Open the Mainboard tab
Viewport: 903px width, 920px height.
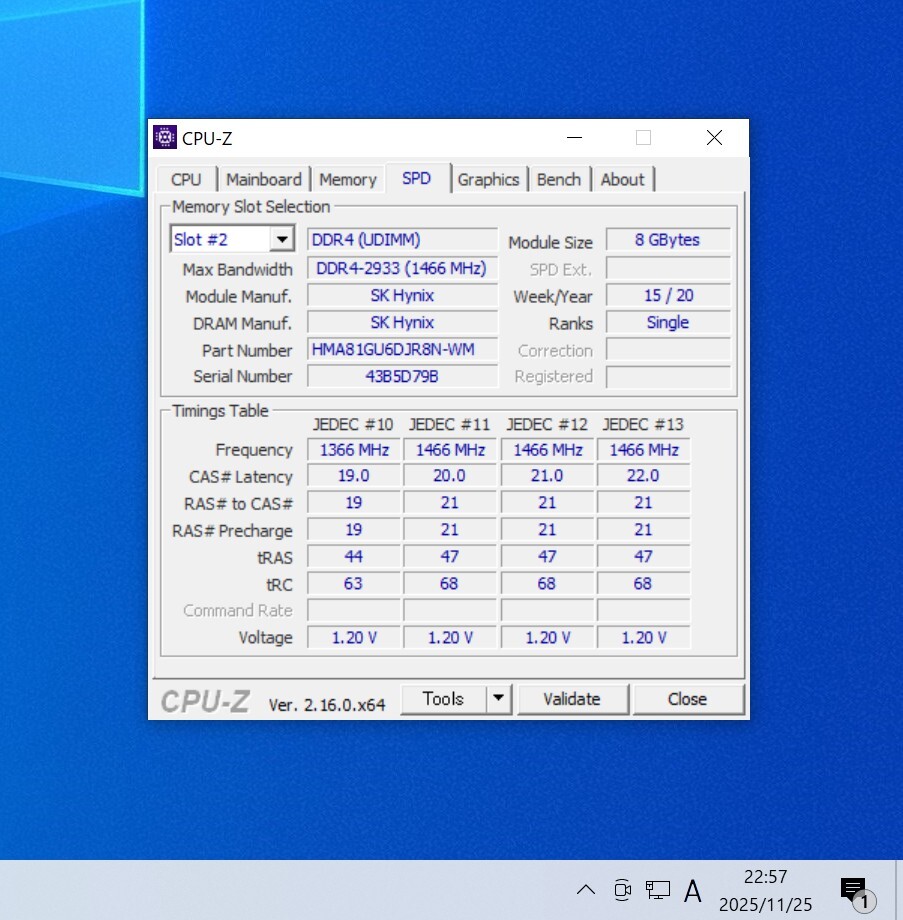(263, 180)
